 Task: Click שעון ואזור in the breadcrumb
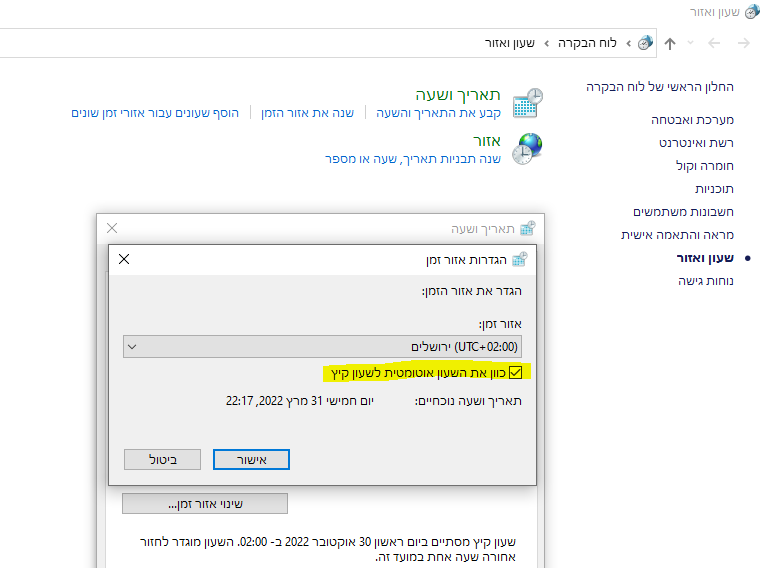[509, 43]
